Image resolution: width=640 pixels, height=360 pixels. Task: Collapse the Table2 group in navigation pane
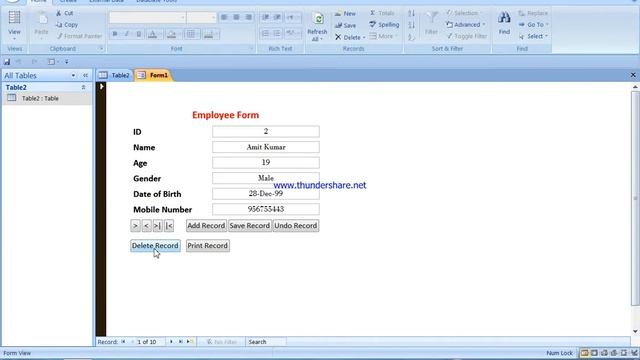click(83, 87)
